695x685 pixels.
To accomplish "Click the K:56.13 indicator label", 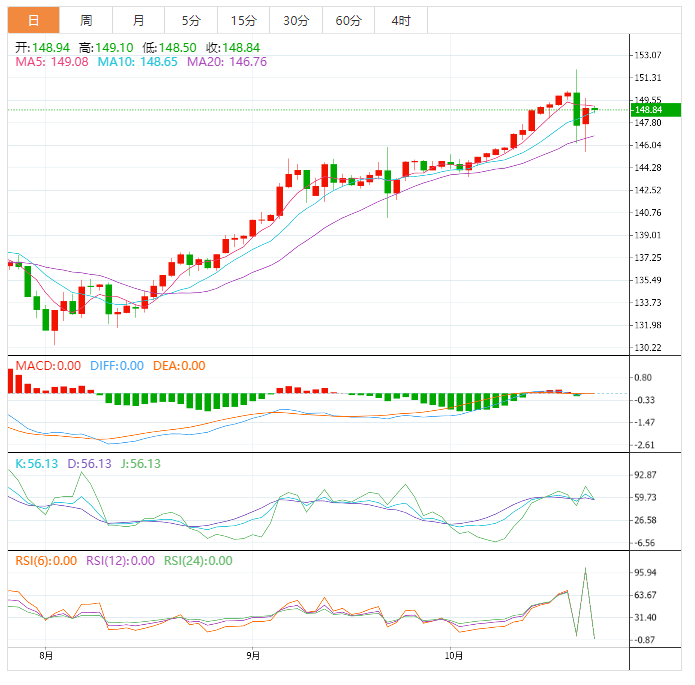I will pyautogui.click(x=37, y=464).
